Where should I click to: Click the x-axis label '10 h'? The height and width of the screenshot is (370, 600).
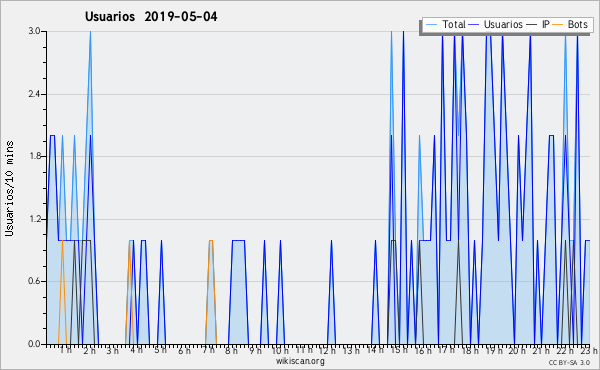tap(280, 350)
